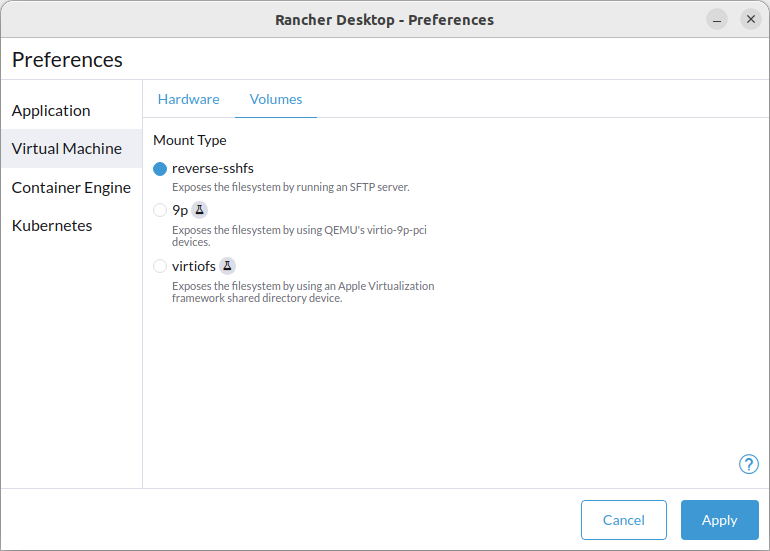Select the 9p mount type radio button
This screenshot has width=770, height=551.
[160, 210]
